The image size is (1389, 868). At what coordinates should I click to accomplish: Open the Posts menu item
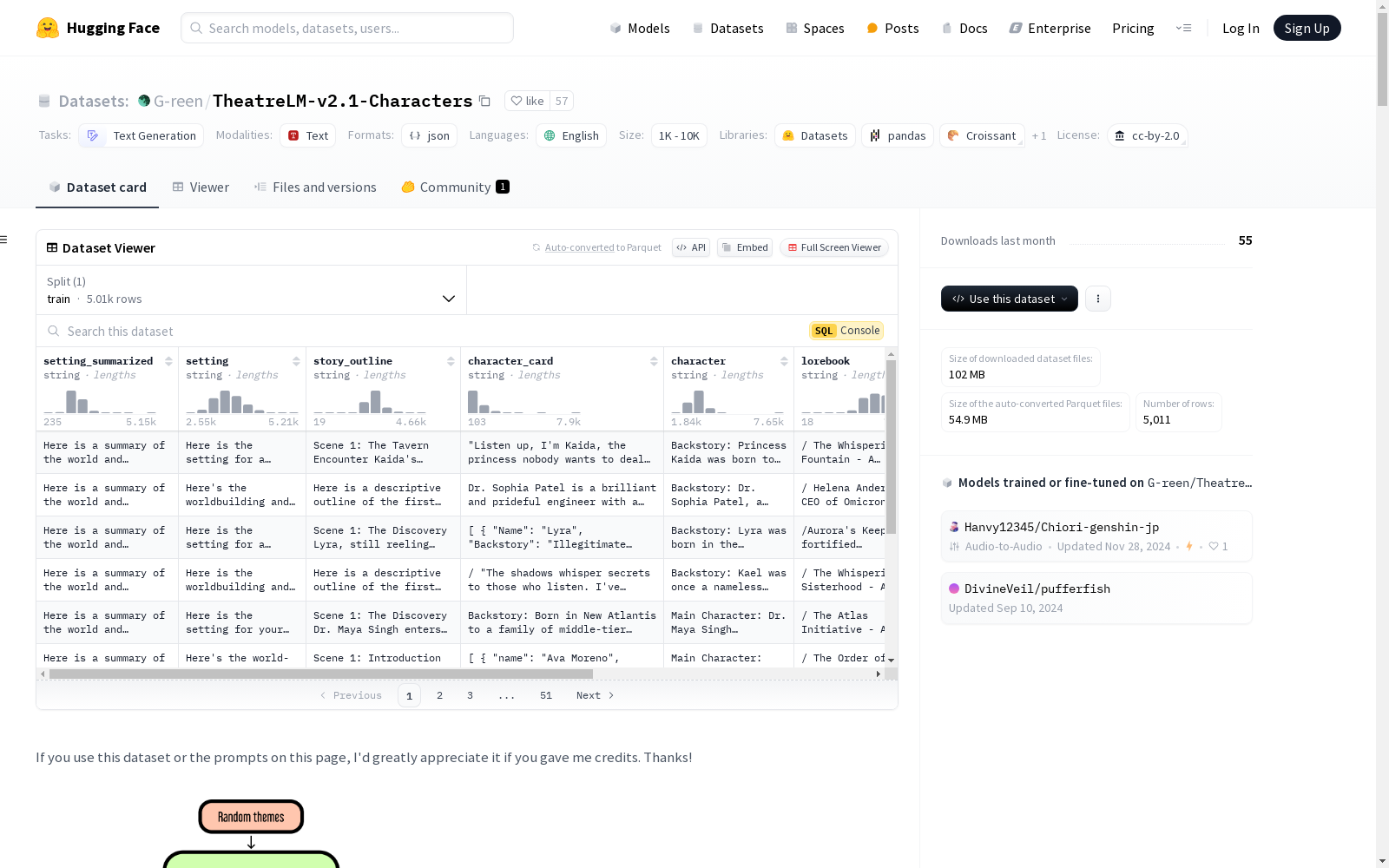(x=892, y=28)
